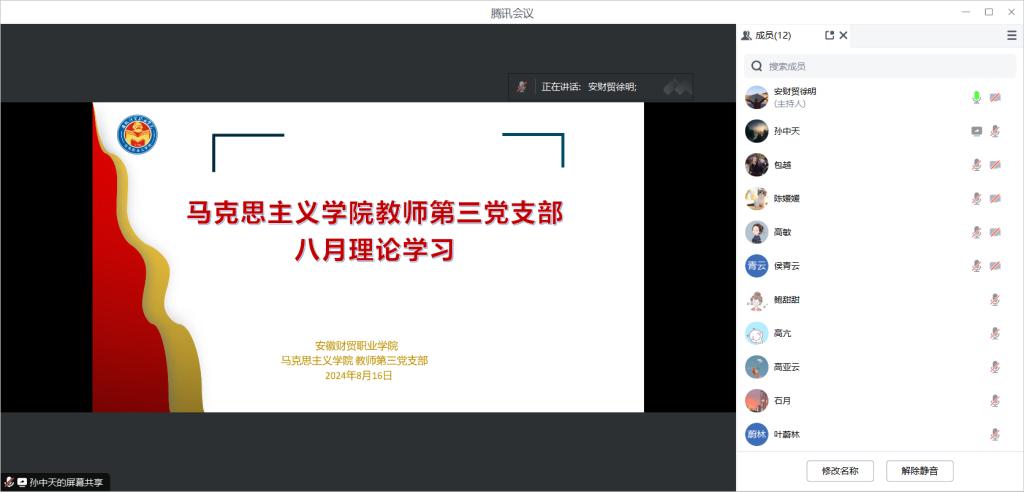Pop out the members panel into separate window
Viewport: 1024px width, 492px height.
click(829, 35)
